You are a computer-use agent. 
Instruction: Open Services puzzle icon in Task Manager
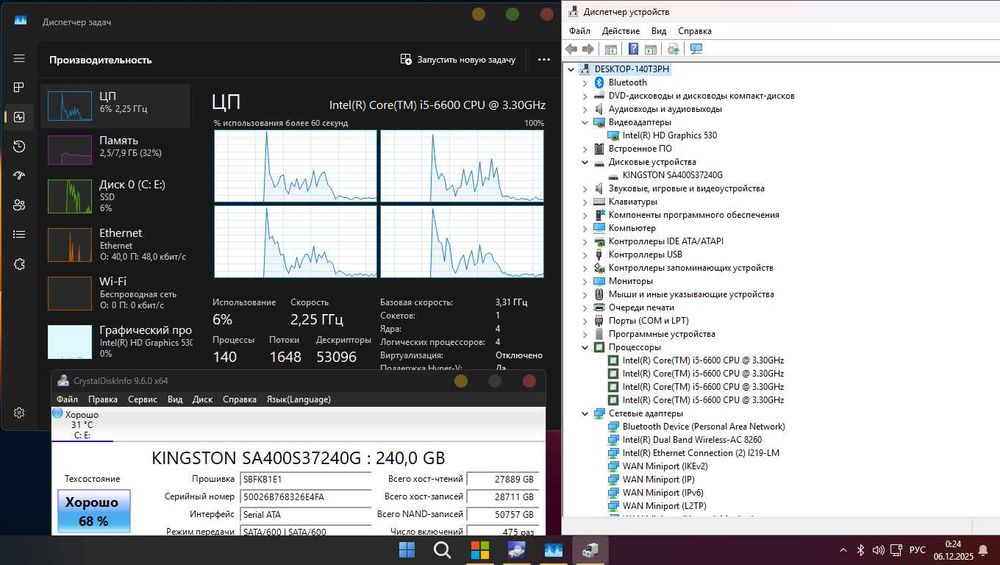pyautogui.click(x=19, y=263)
